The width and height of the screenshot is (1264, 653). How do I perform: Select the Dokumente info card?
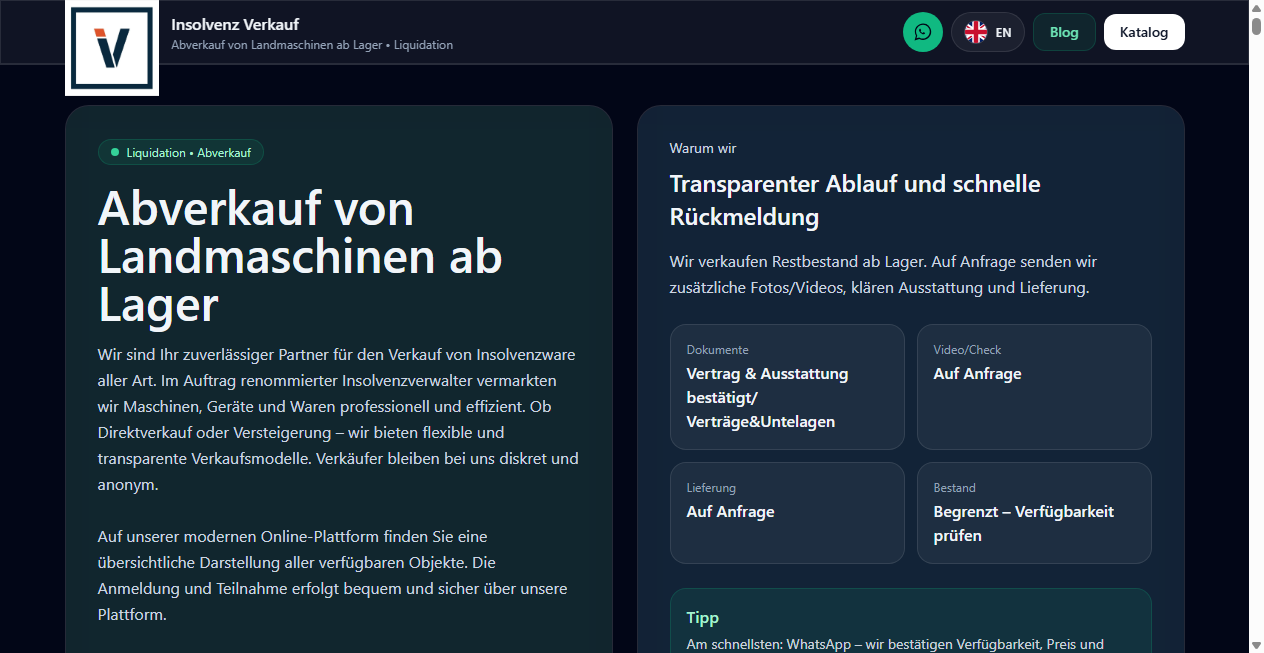(787, 386)
